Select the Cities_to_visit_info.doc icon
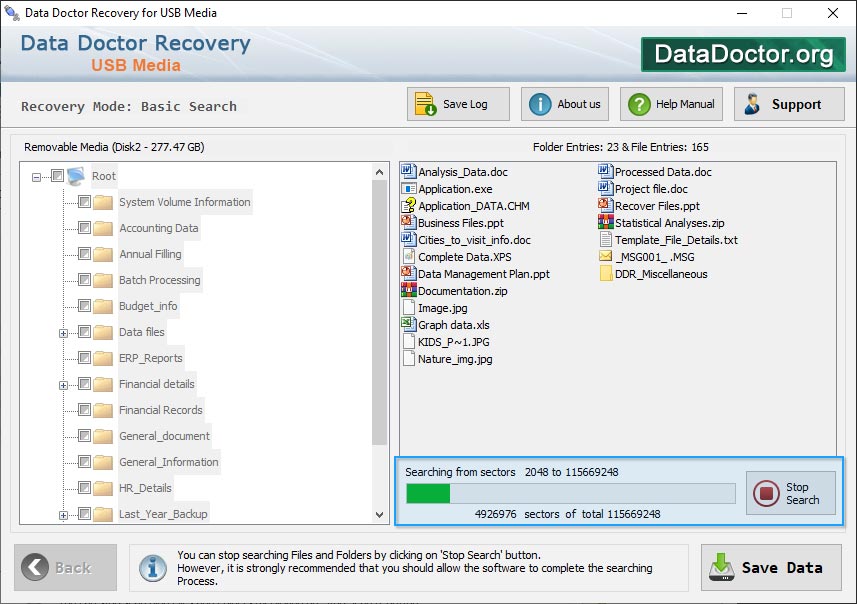The height and width of the screenshot is (604, 857). 408,239
